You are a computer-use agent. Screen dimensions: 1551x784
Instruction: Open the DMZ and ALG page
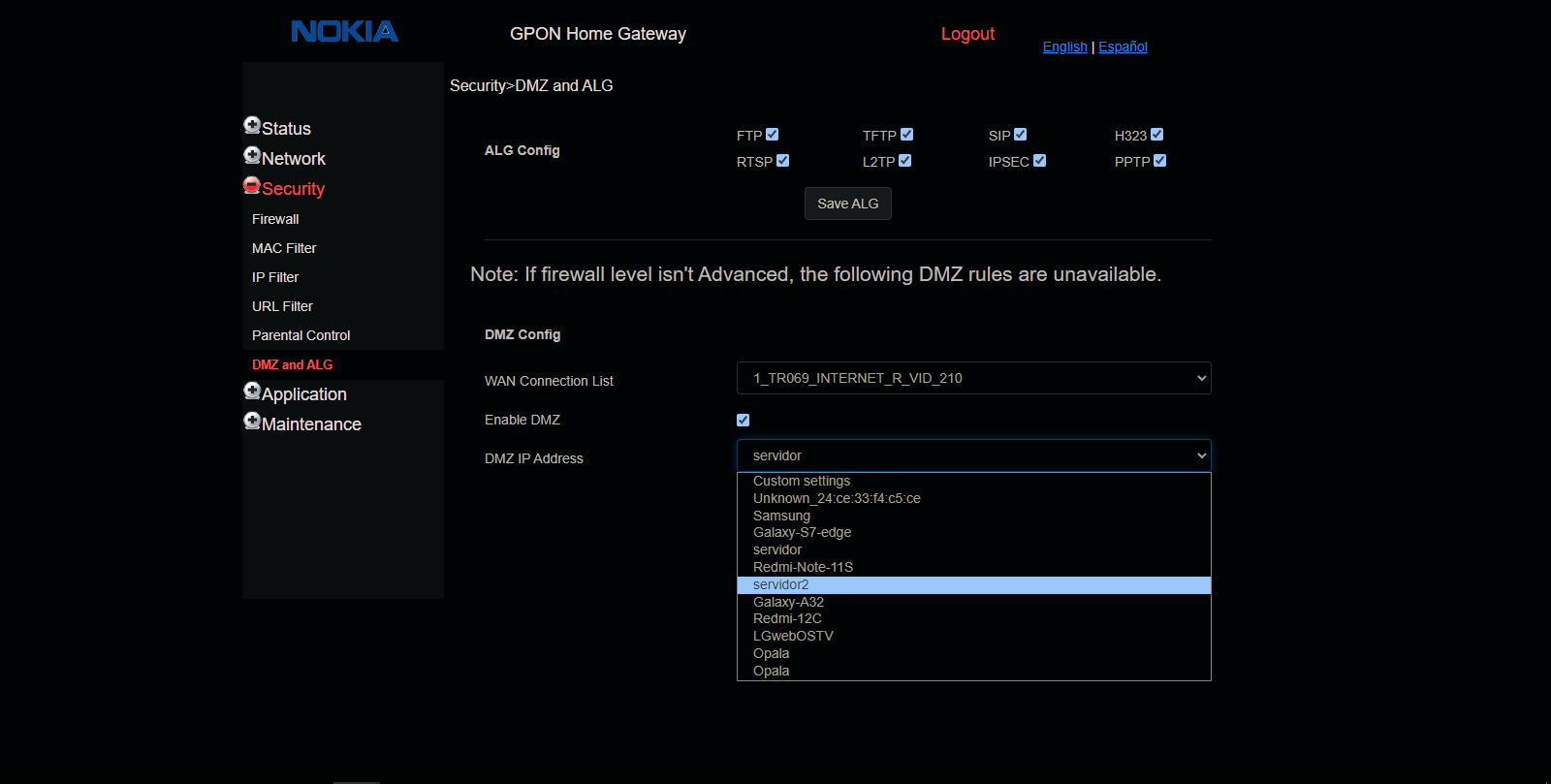292,364
